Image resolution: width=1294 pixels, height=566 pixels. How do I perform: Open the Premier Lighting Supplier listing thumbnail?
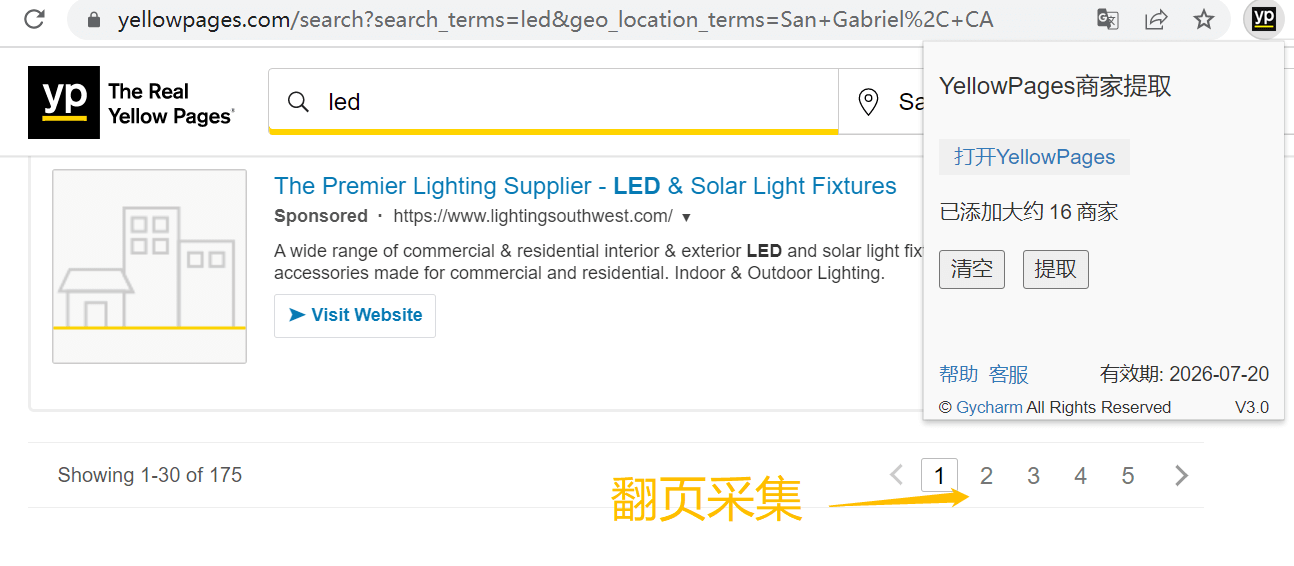coord(149,266)
